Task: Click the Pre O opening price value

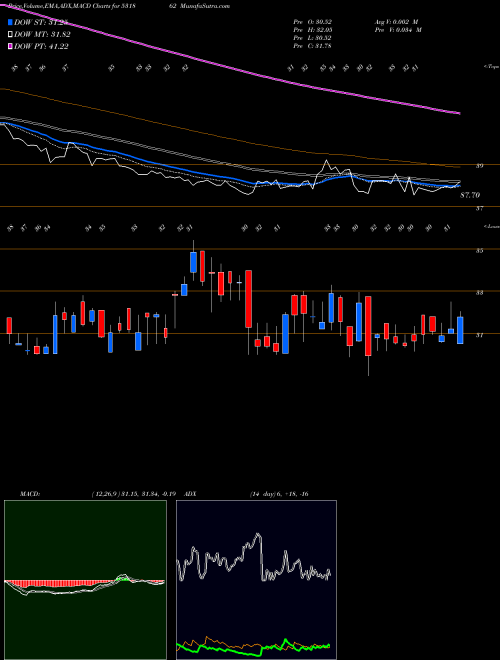Action: pyautogui.click(x=322, y=21)
